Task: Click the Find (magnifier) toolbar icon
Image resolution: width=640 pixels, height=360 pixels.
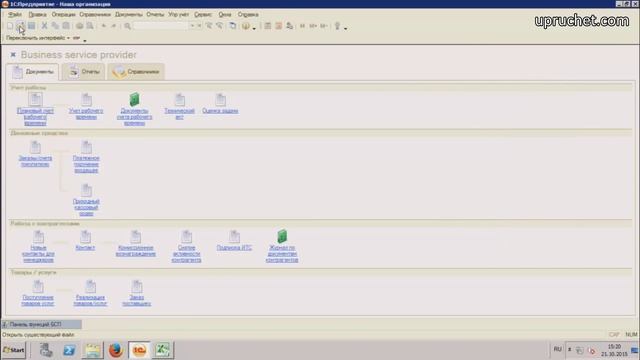Action: (x=127, y=26)
